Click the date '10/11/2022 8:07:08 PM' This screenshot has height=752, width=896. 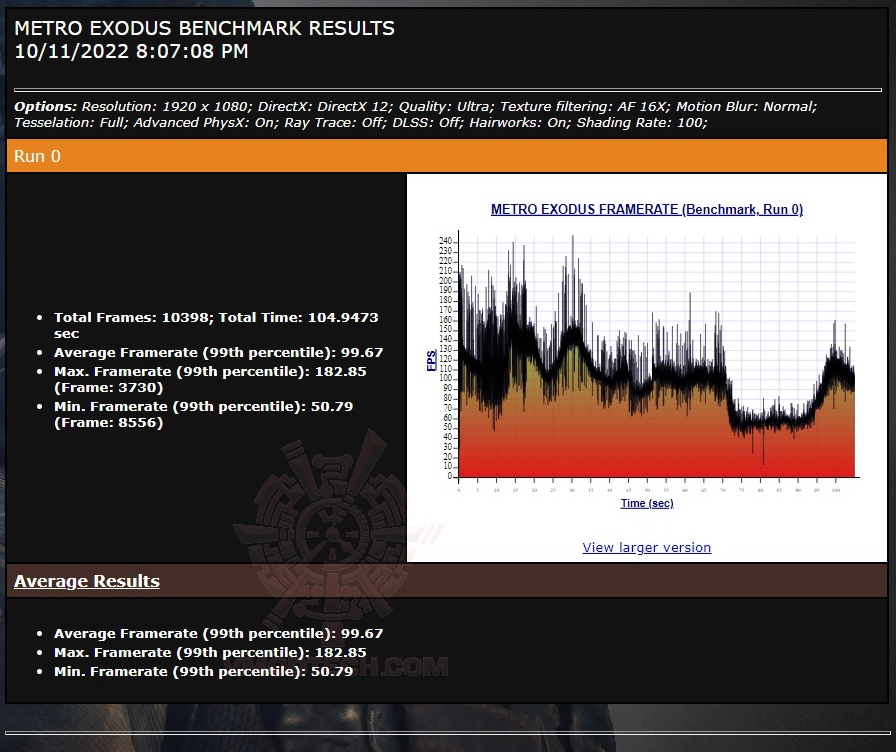click(131, 51)
